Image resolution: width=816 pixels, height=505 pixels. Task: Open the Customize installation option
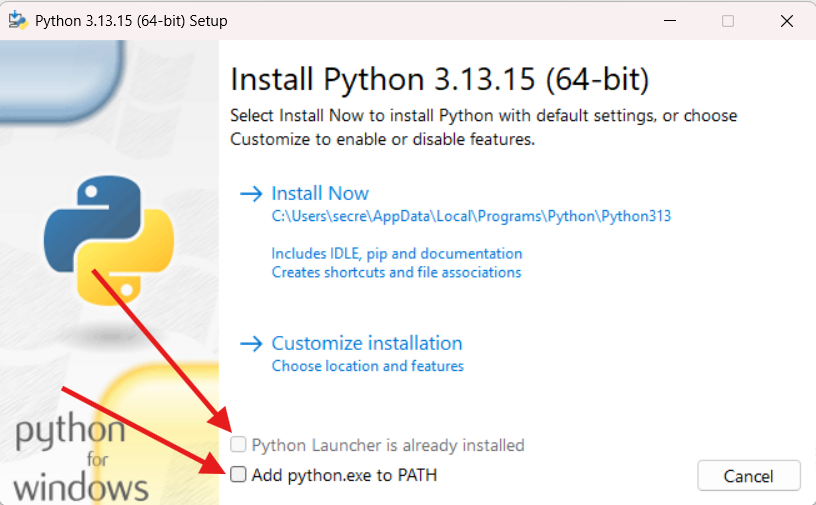coord(367,344)
